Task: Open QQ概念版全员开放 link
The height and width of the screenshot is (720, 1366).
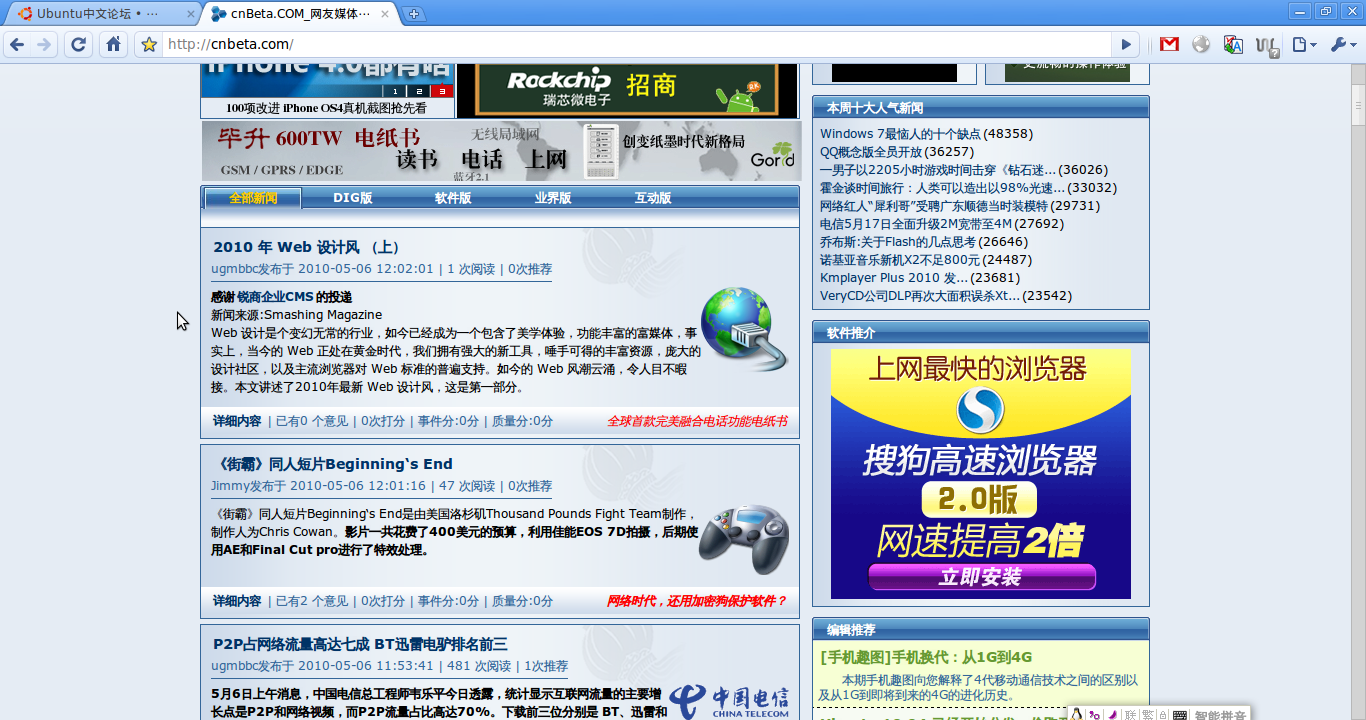Action: click(871, 152)
